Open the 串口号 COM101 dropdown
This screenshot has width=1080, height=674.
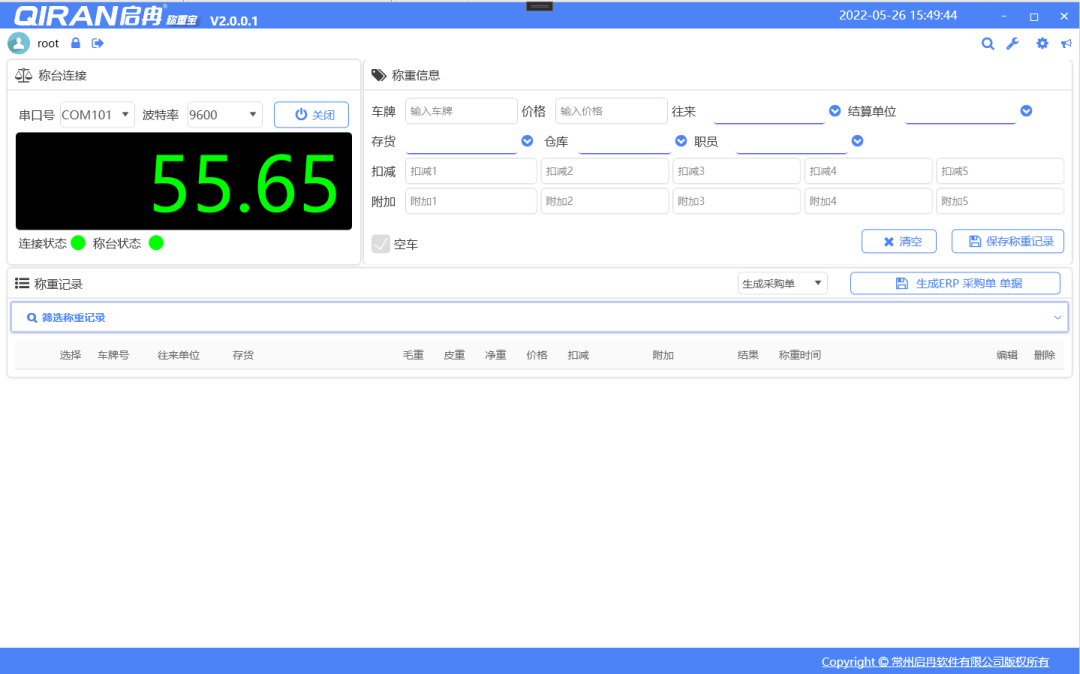click(97, 114)
